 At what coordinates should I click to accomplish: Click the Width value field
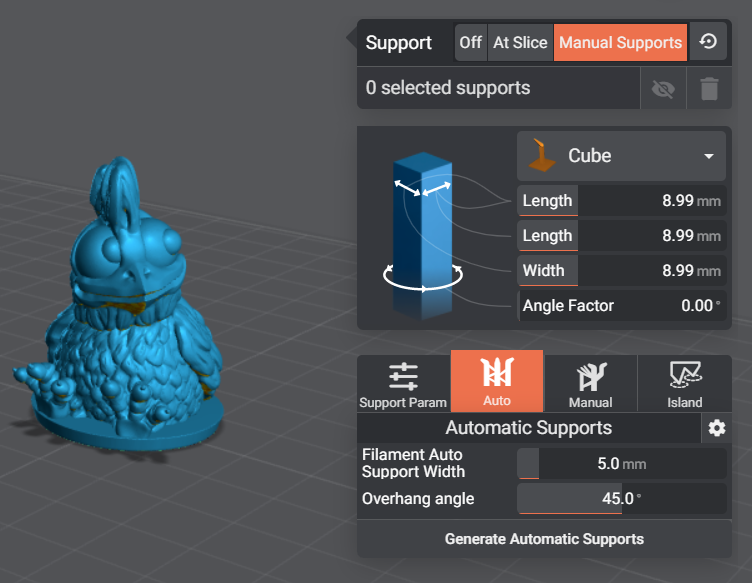point(650,270)
